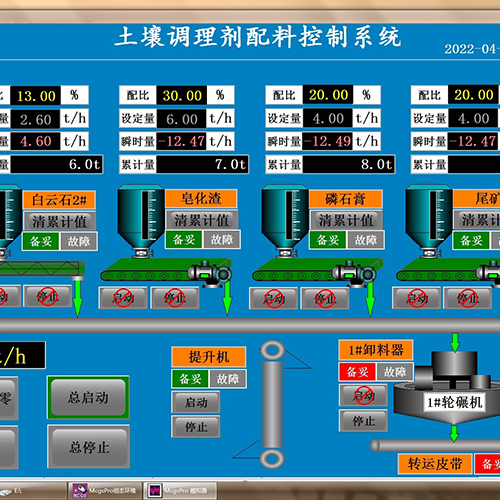Screen dimensions: 500x500
Task: Click 故障 indicator of 白云石2#
Action: click(79, 241)
